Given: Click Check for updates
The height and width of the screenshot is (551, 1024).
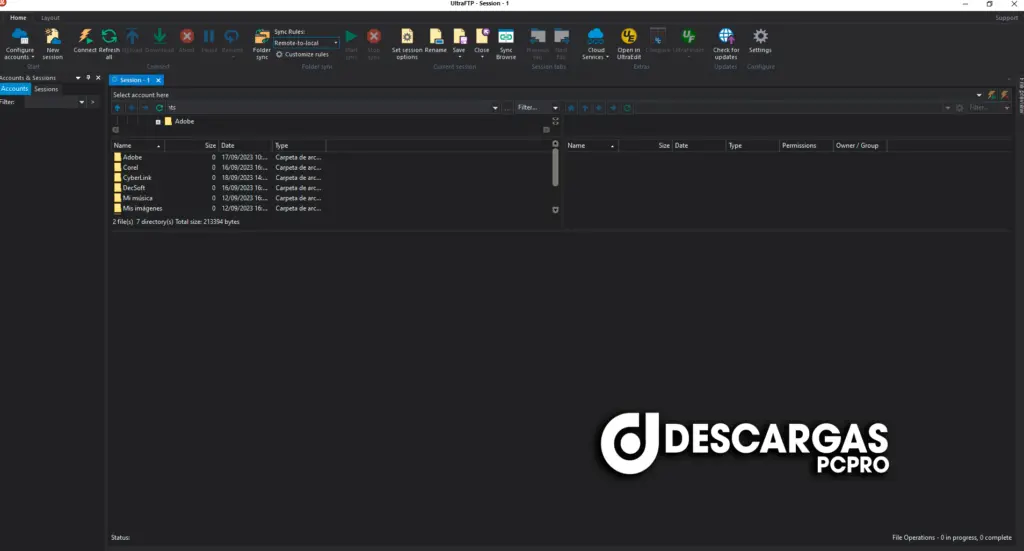Looking at the screenshot, I should click(x=726, y=44).
